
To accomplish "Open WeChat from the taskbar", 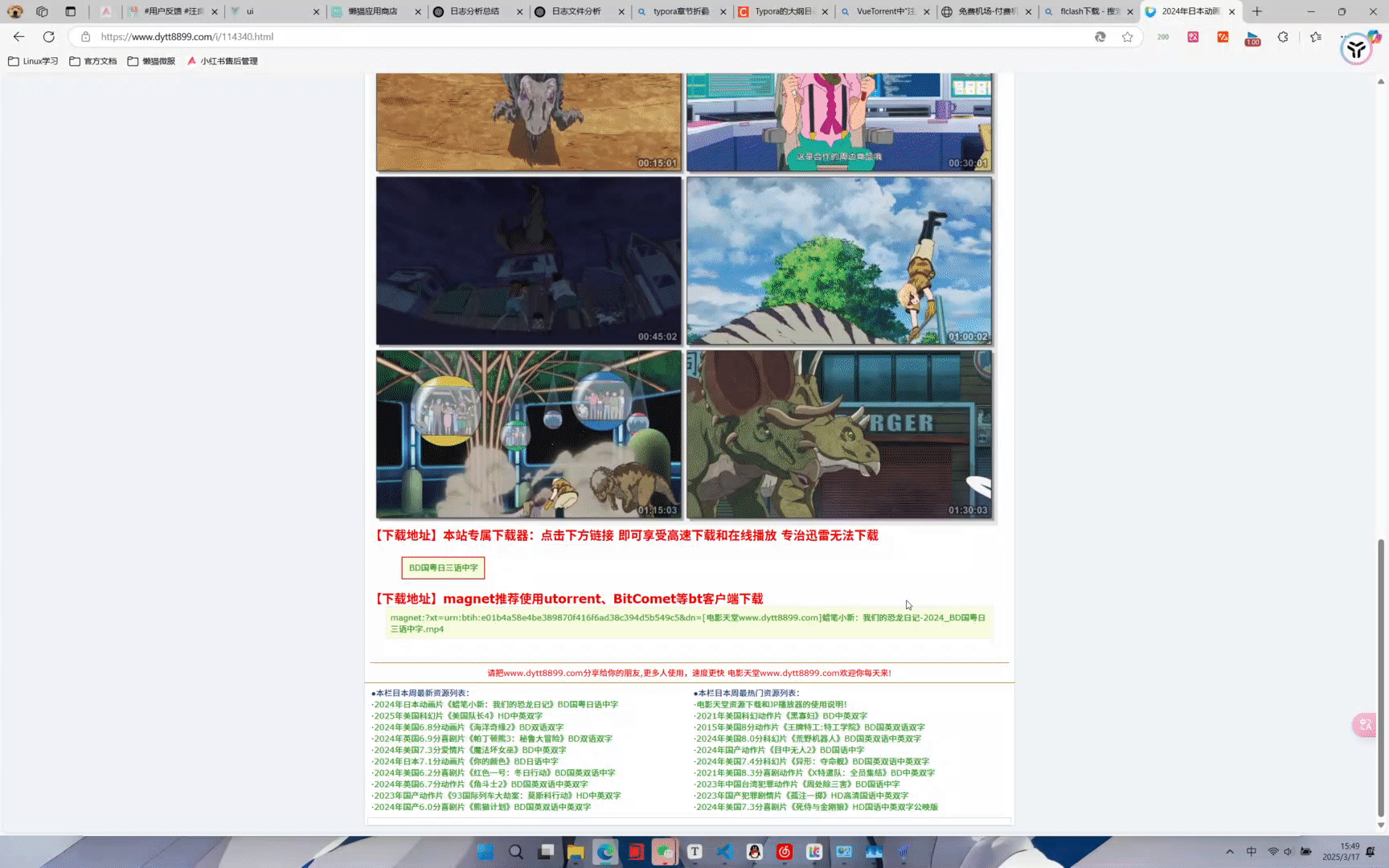I will [x=665, y=852].
